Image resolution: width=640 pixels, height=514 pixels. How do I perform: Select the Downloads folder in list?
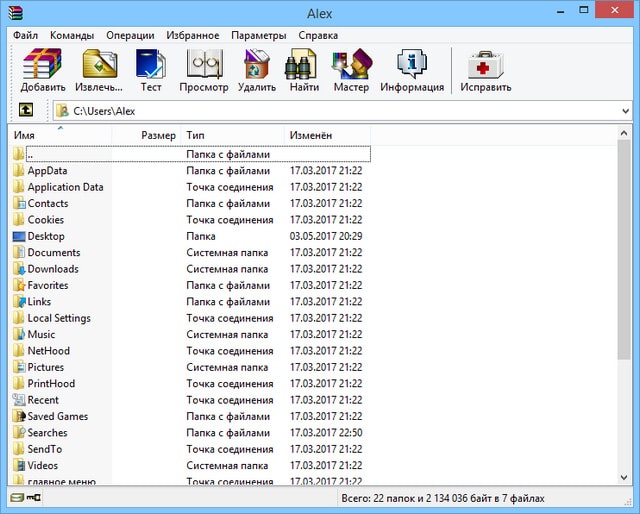click(53, 269)
